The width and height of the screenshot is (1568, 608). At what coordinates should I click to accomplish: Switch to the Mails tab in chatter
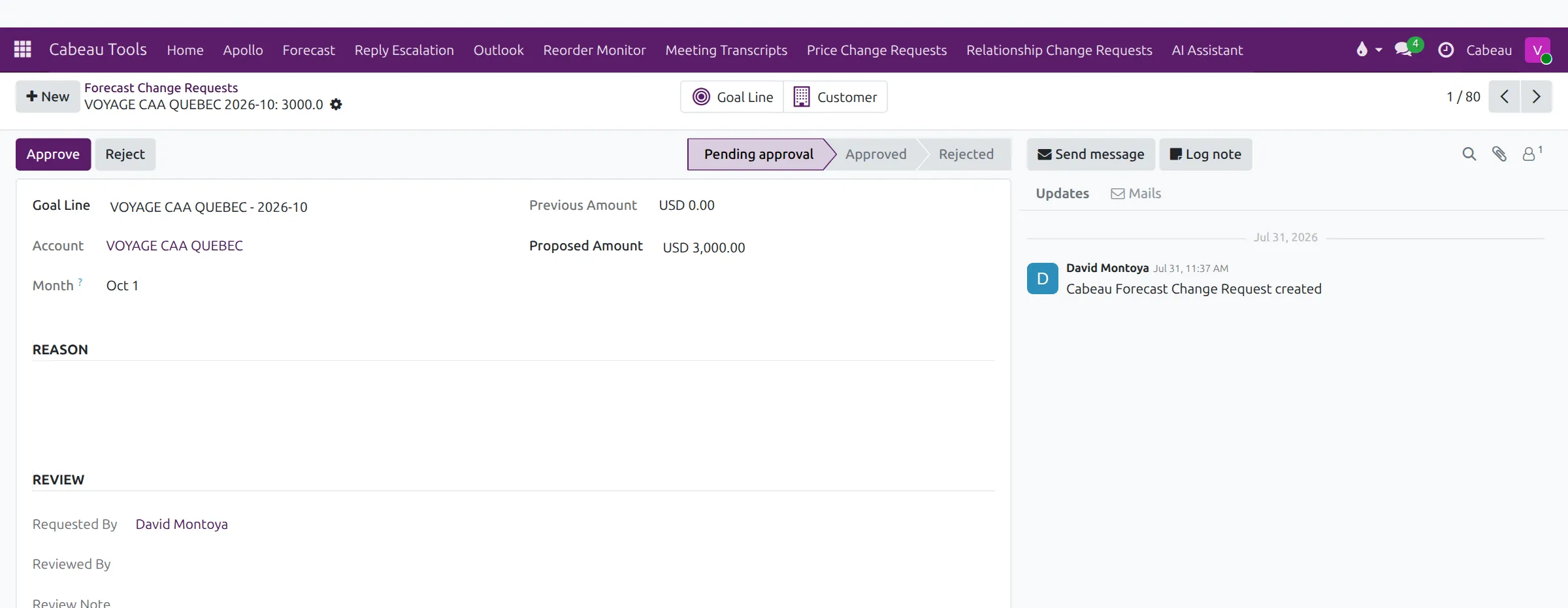pos(1136,194)
